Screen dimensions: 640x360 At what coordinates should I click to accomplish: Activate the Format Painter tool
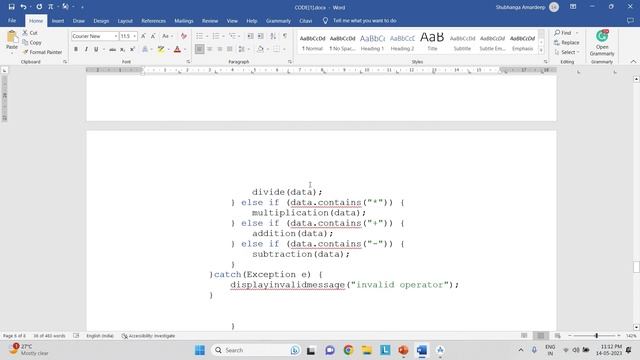(x=42, y=52)
